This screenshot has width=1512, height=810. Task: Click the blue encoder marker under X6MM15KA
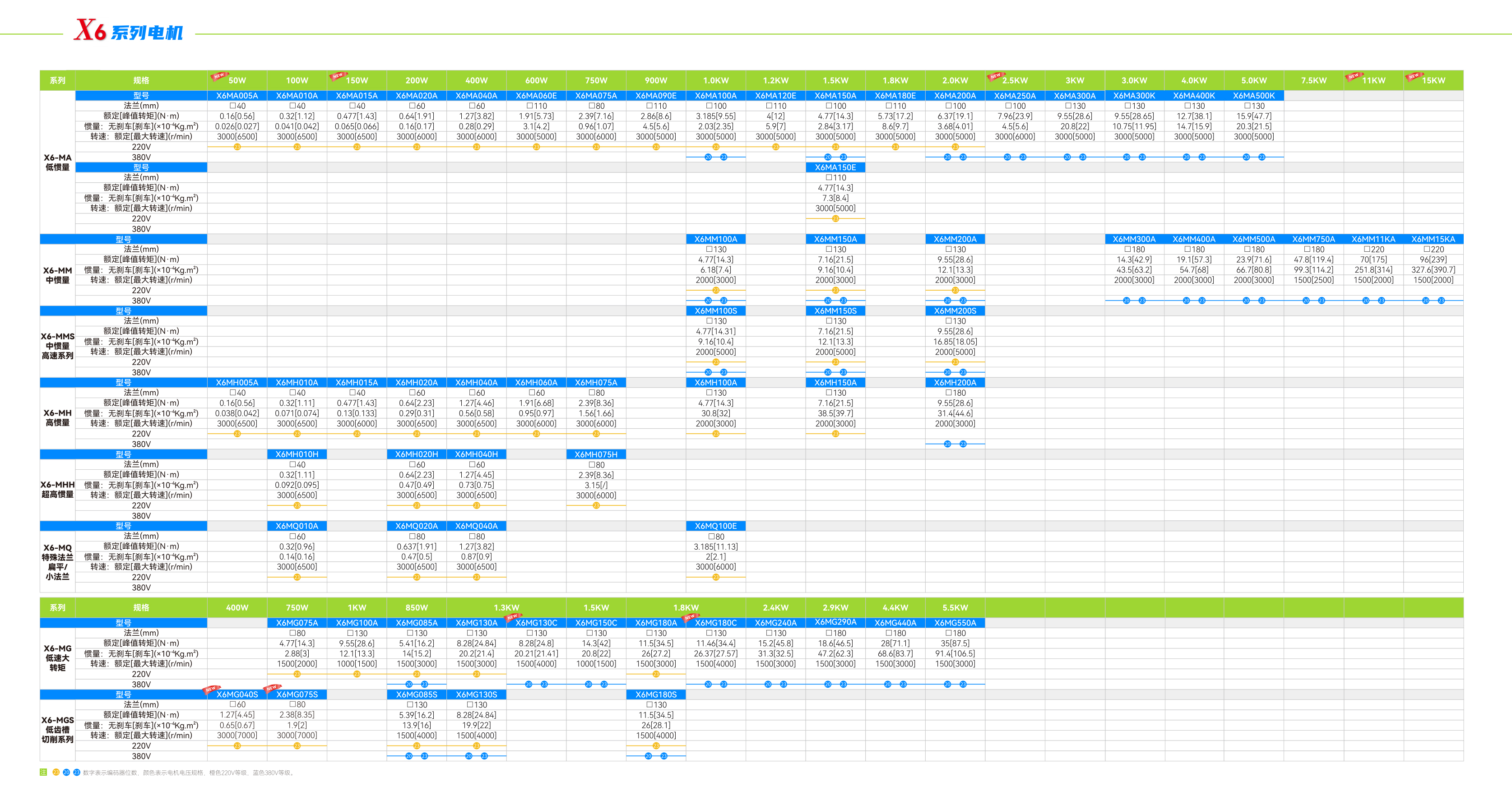click(1426, 301)
